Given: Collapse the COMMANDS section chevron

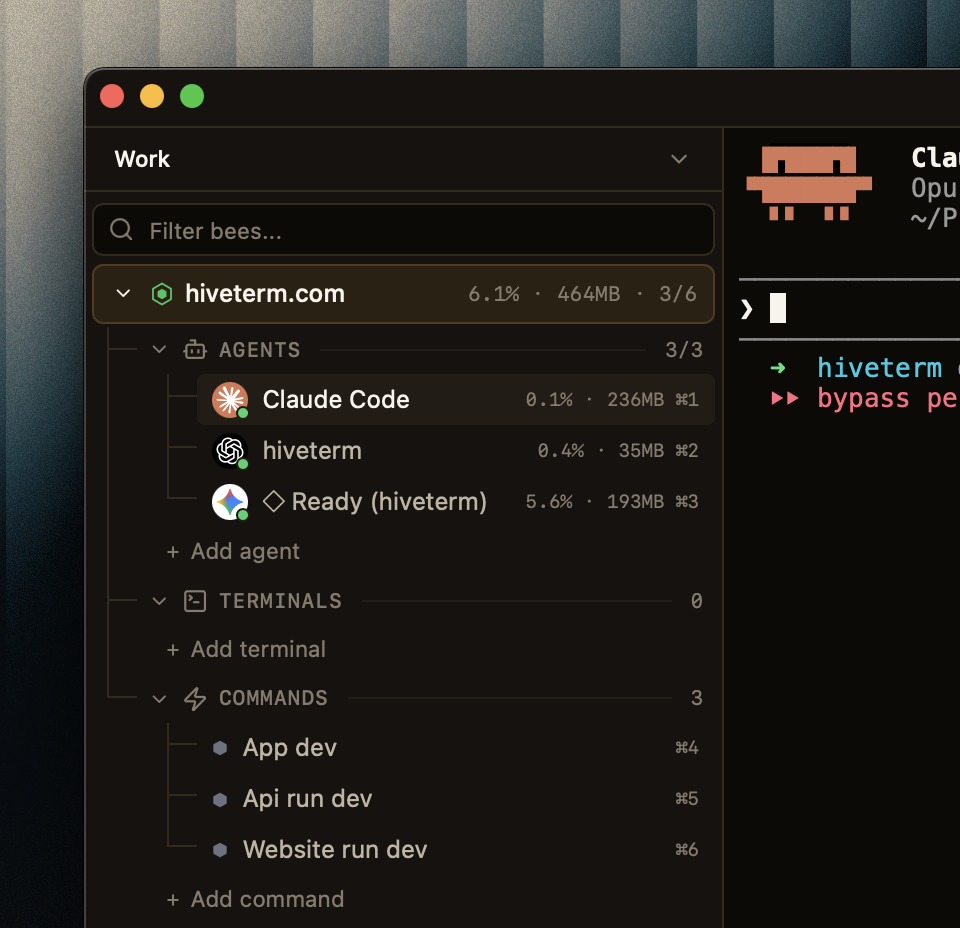Looking at the screenshot, I should (x=159, y=698).
